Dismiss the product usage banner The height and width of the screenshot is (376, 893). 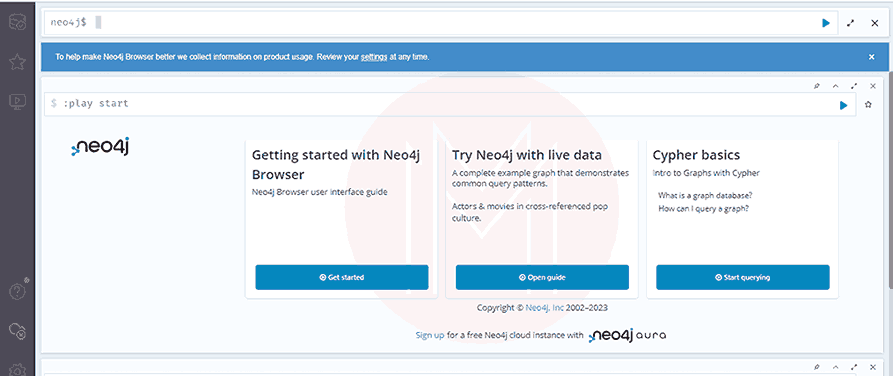pyautogui.click(x=871, y=57)
